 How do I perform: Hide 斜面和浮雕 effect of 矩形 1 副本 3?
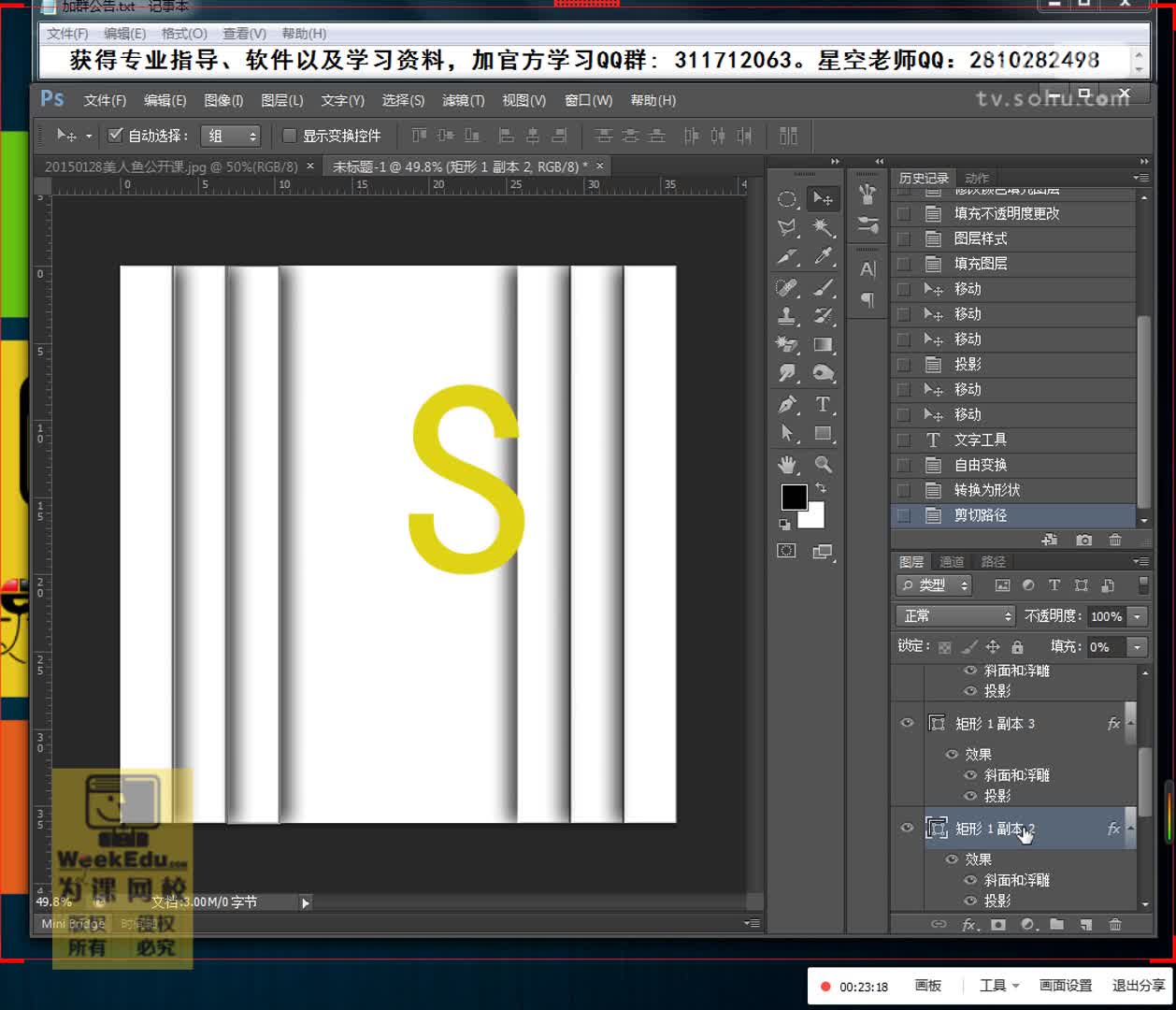pyautogui.click(x=970, y=774)
